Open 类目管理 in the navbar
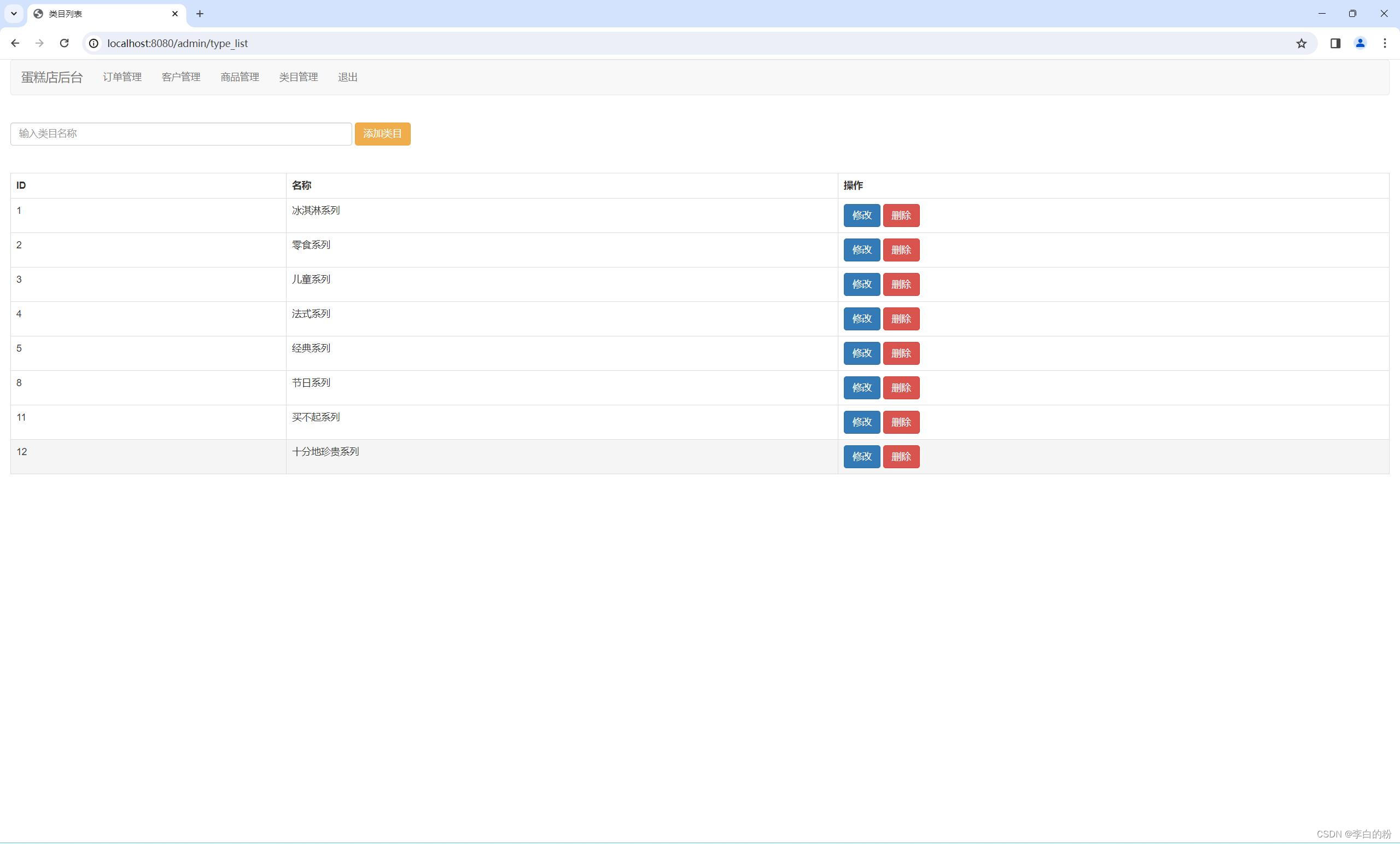Viewport: 1400px width, 844px height. [x=298, y=77]
